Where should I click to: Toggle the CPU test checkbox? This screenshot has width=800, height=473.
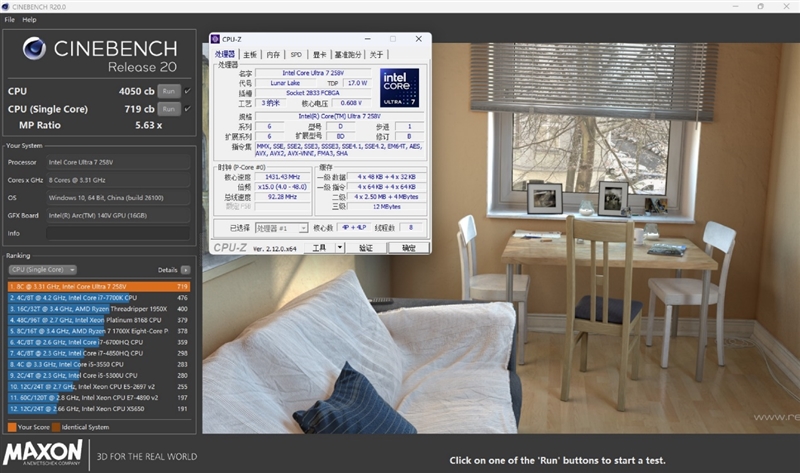tap(187, 91)
